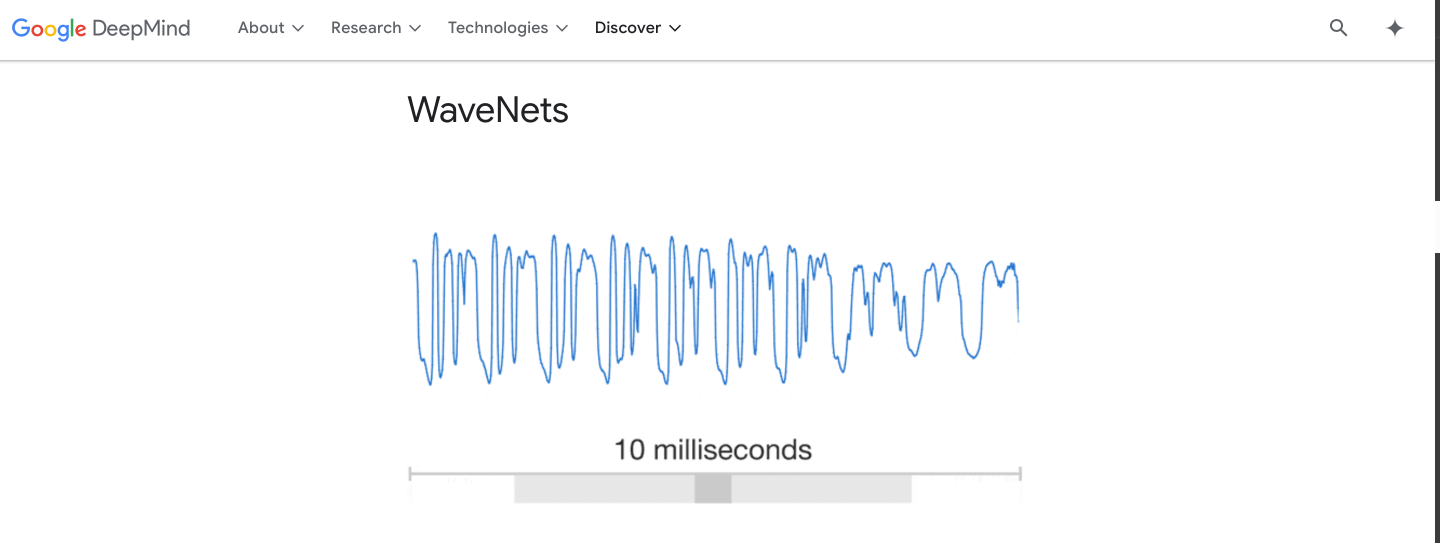Expand the chevron beside About
The height and width of the screenshot is (543, 1440).
(297, 28)
